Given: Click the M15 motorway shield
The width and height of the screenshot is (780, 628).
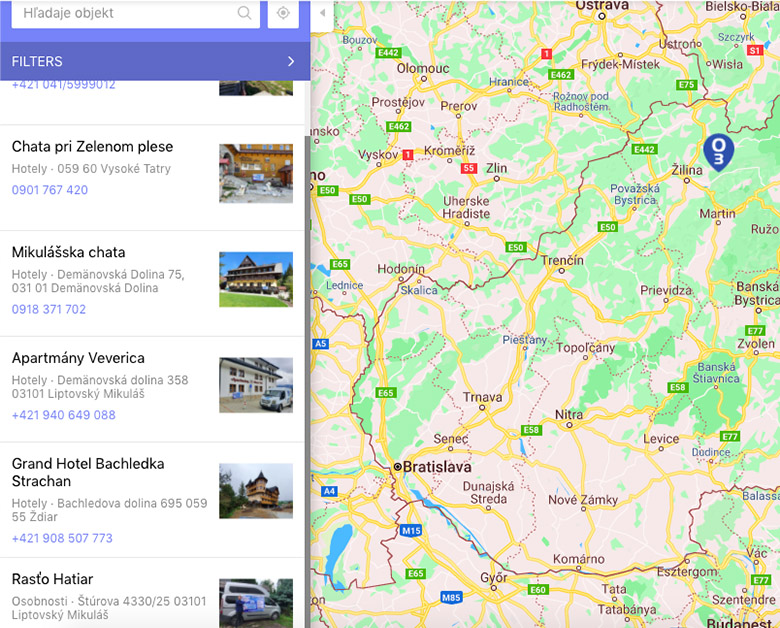Looking at the screenshot, I should click(411, 530).
